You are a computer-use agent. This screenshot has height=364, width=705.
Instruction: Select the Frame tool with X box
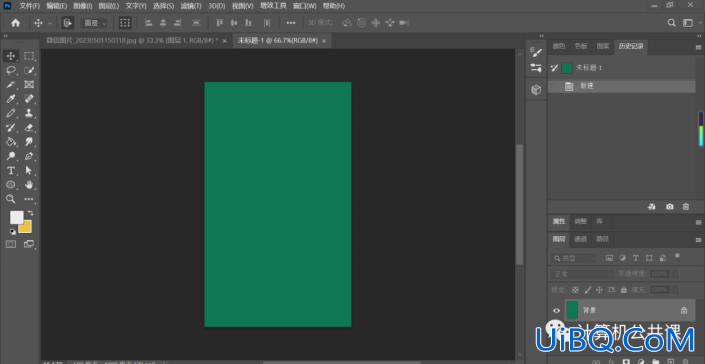29,84
